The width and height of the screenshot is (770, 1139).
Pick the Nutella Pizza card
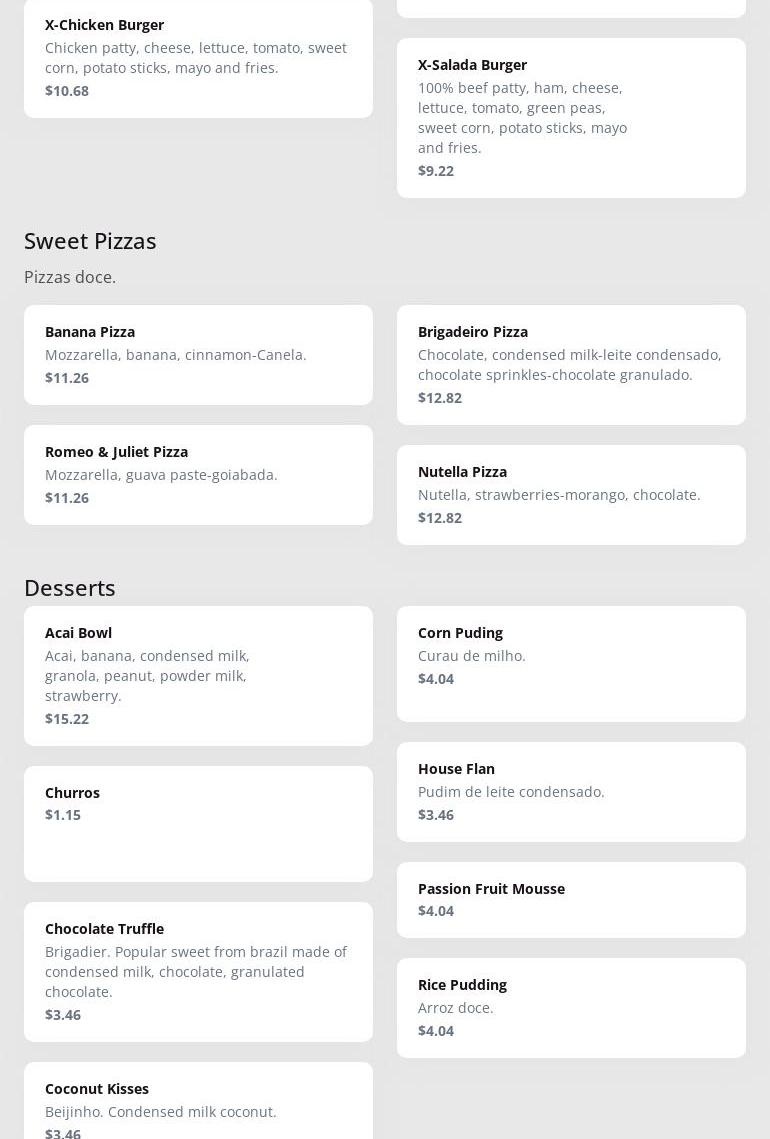[x=571, y=494]
